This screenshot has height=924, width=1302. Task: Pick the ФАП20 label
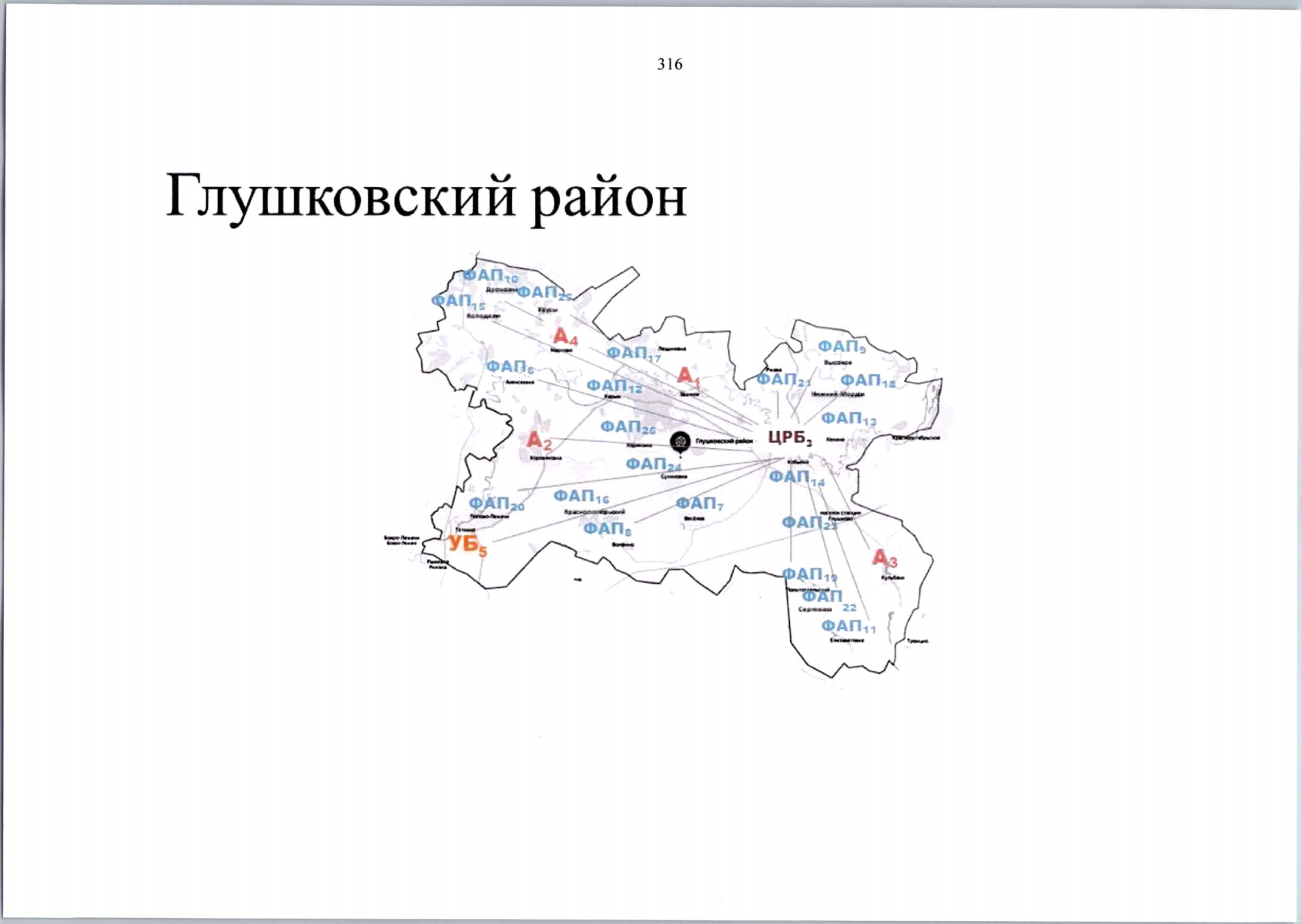click(x=497, y=504)
